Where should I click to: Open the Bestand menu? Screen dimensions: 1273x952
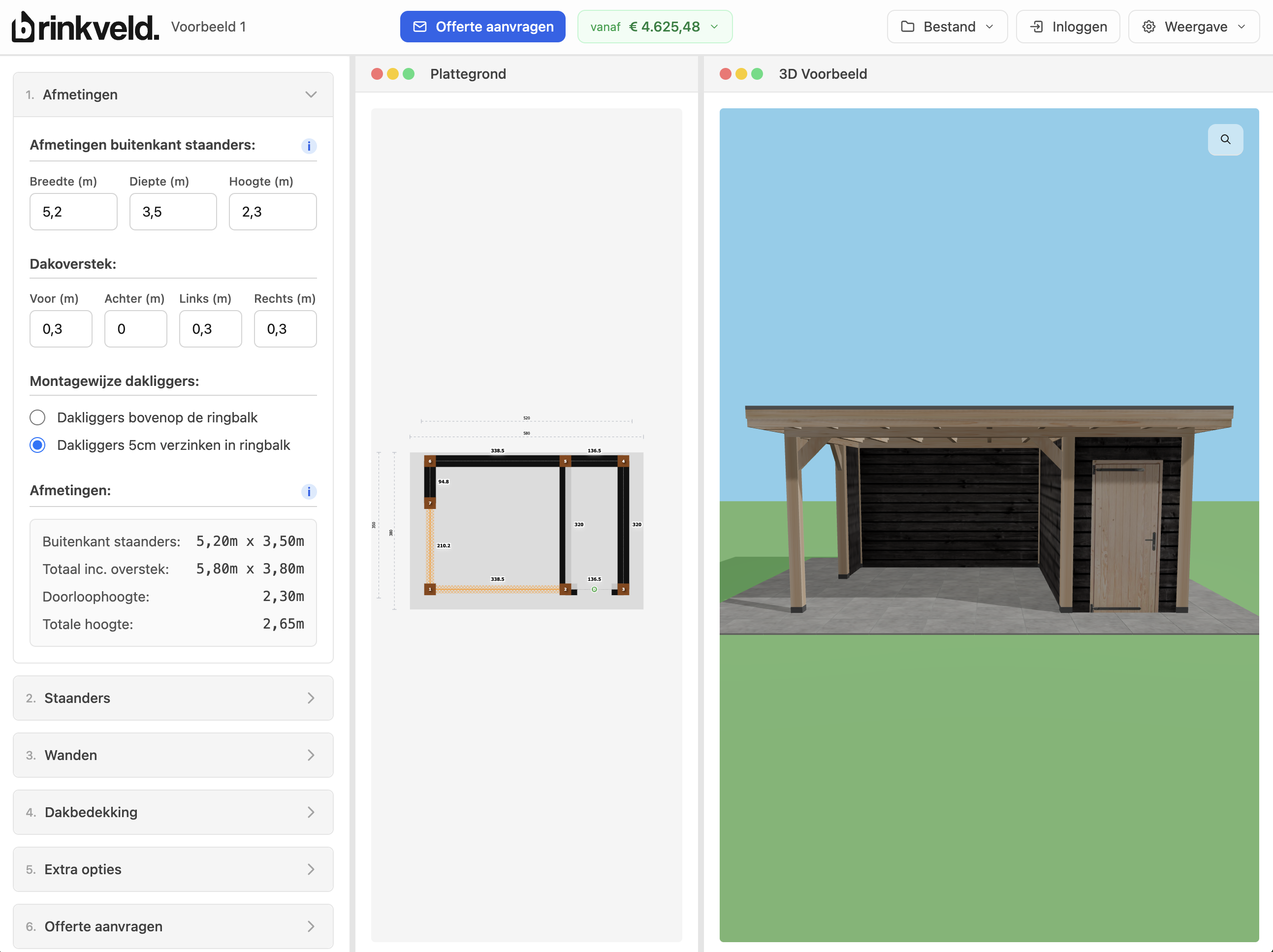pos(947,27)
